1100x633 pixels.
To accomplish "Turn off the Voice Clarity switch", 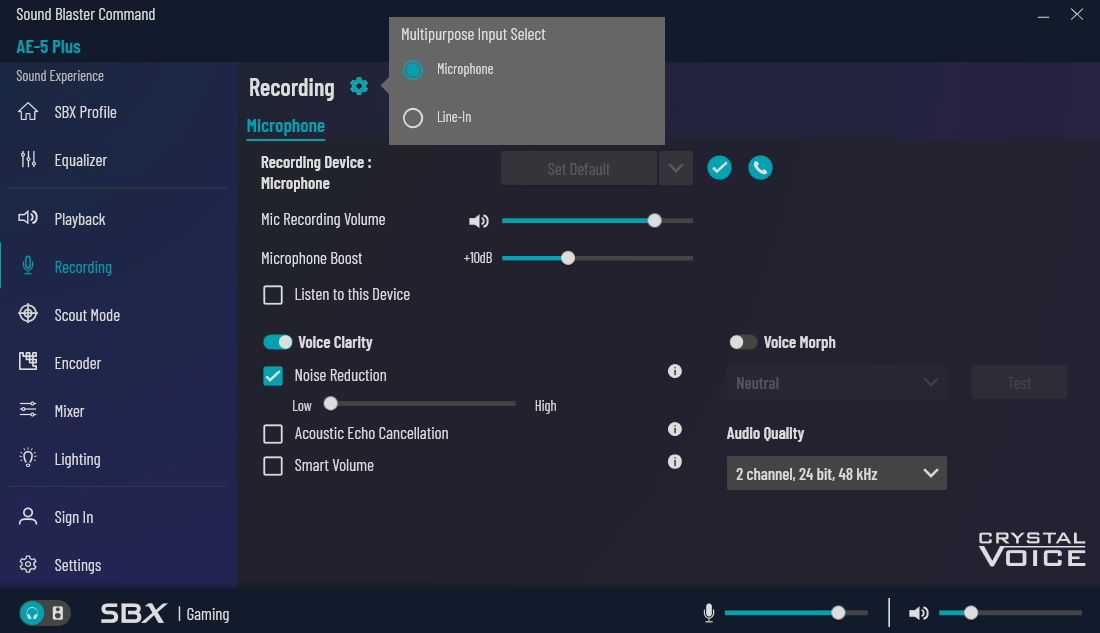I will pyautogui.click(x=278, y=342).
